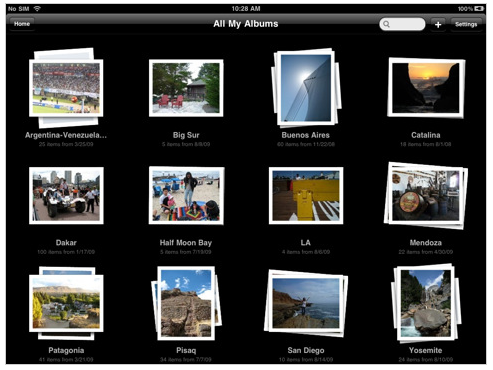Screen dimensions: 493x370
Task: Open the Settings button
Action: point(466,24)
